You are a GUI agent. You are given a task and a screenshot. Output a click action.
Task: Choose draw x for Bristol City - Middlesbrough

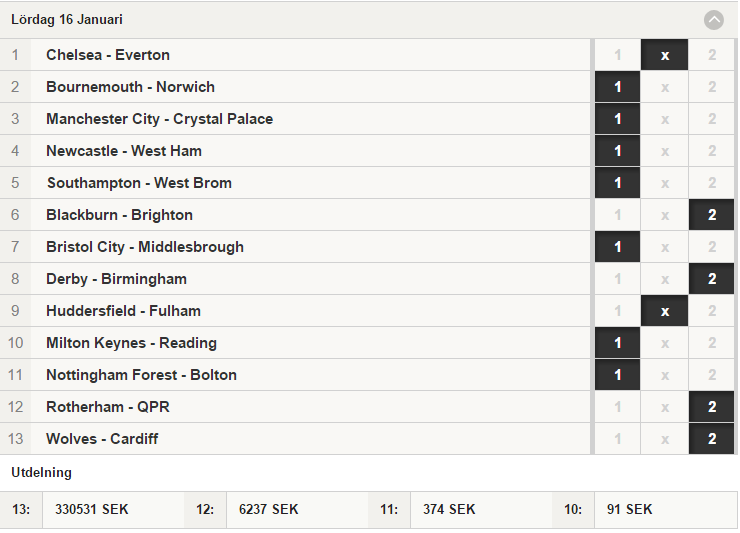coord(664,247)
